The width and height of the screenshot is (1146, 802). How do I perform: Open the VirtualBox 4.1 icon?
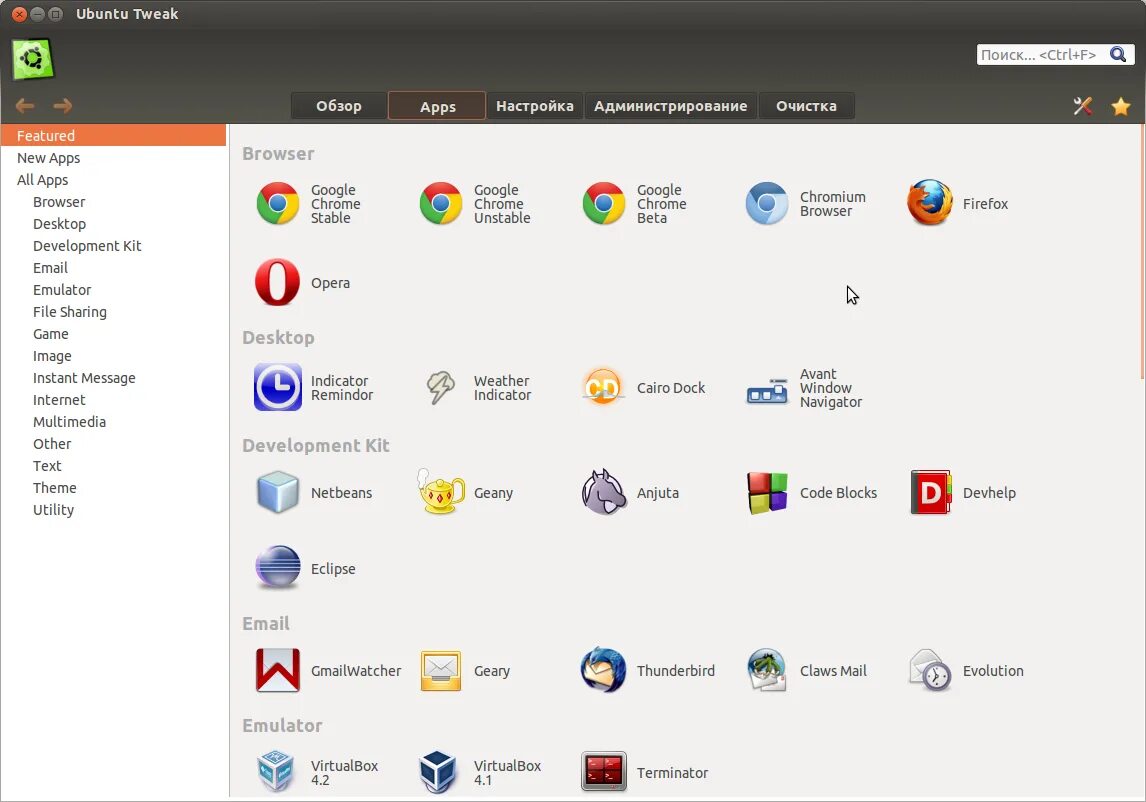439,772
